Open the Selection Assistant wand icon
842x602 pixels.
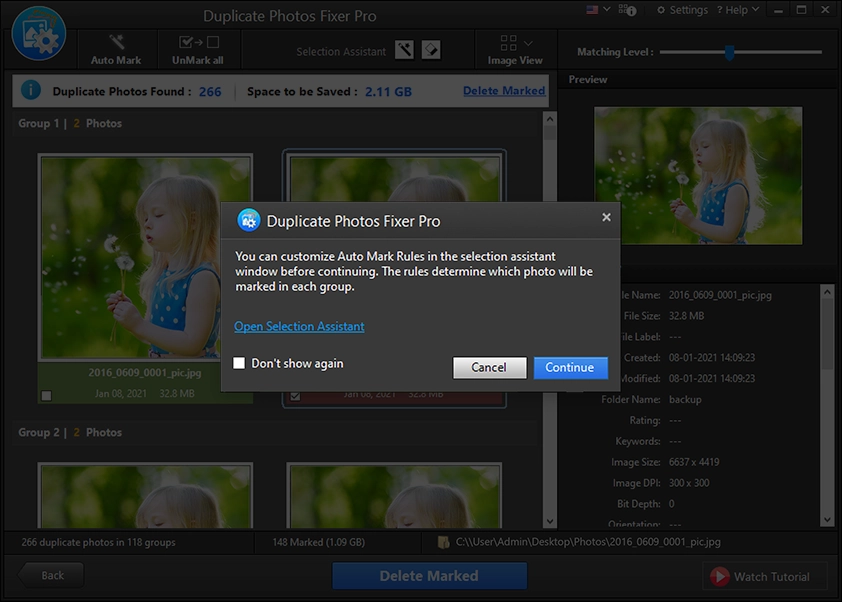[404, 50]
